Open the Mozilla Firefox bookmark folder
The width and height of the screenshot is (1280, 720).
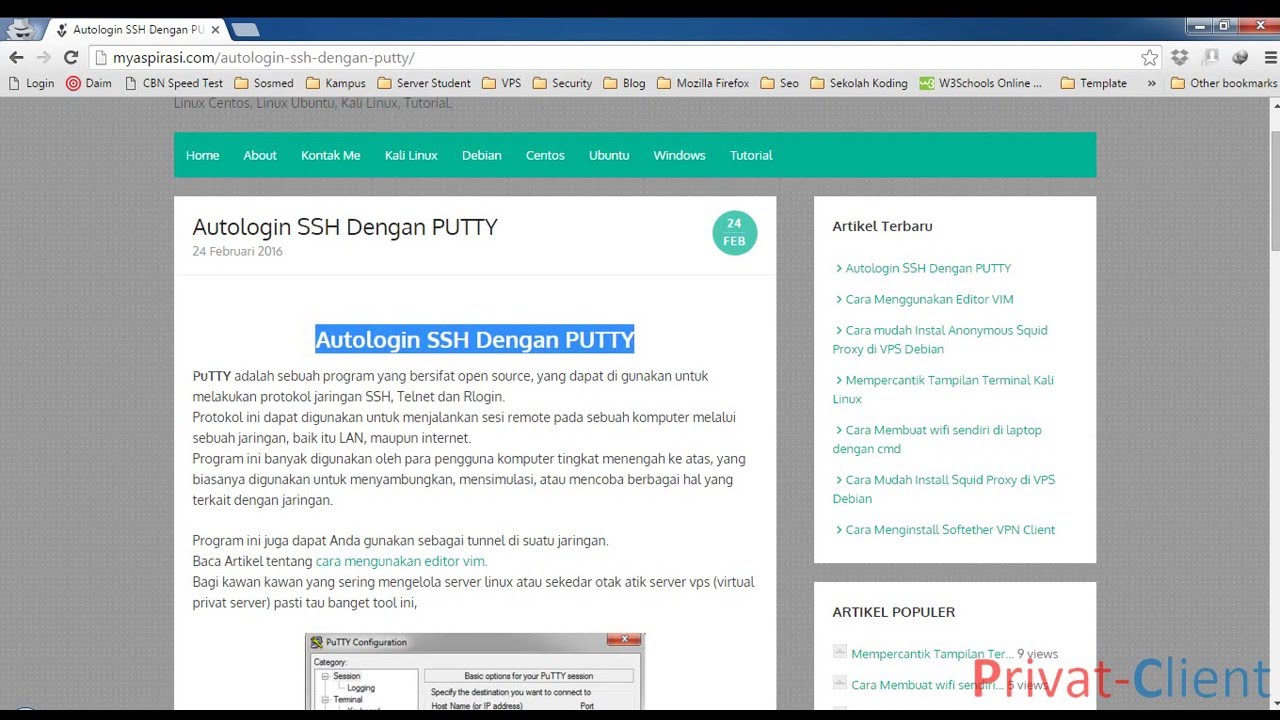[x=703, y=83]
